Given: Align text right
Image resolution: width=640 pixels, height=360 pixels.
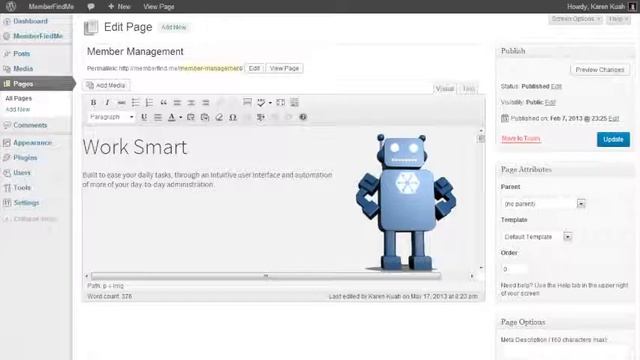Looking at the screenshot, I should click(205, 102).
